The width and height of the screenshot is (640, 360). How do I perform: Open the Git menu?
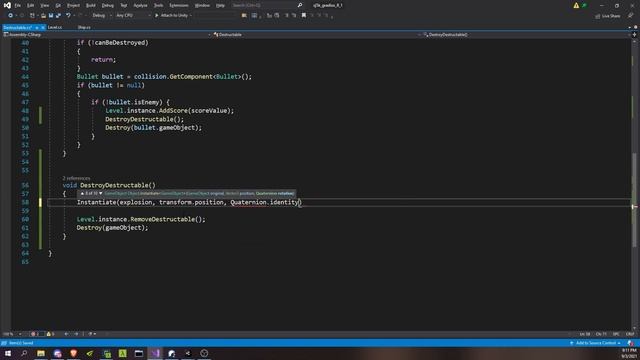click(58, 6)
